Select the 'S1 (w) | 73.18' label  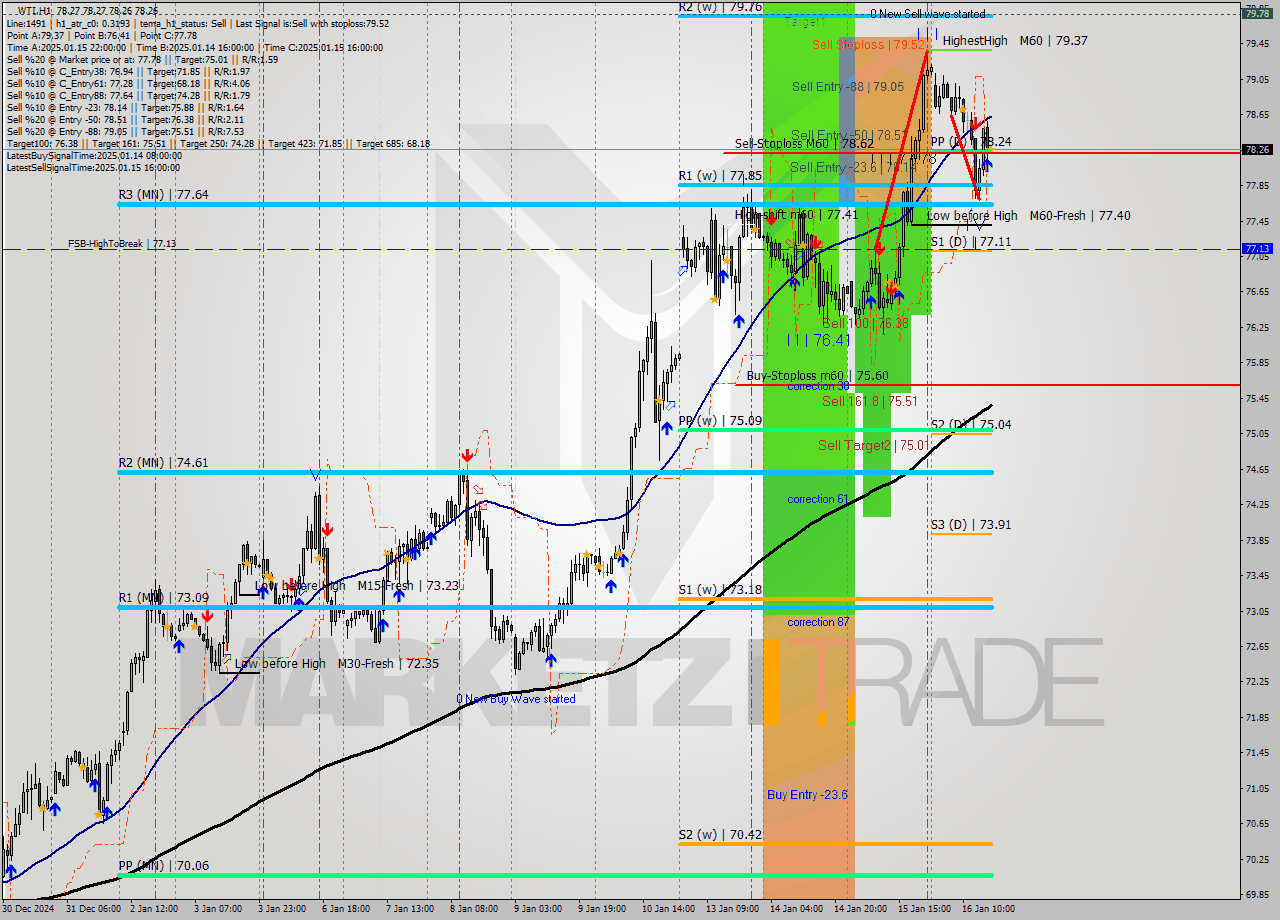click(x=720, y=590)
